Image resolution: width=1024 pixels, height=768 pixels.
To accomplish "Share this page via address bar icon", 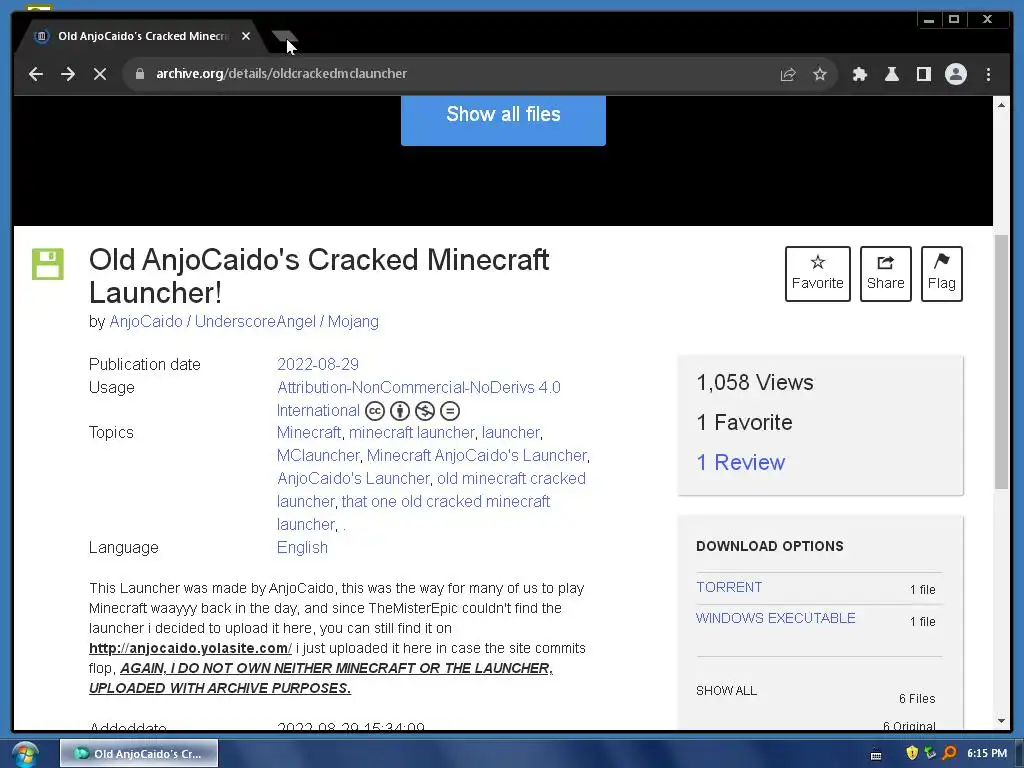I will (x=788, y=74).
